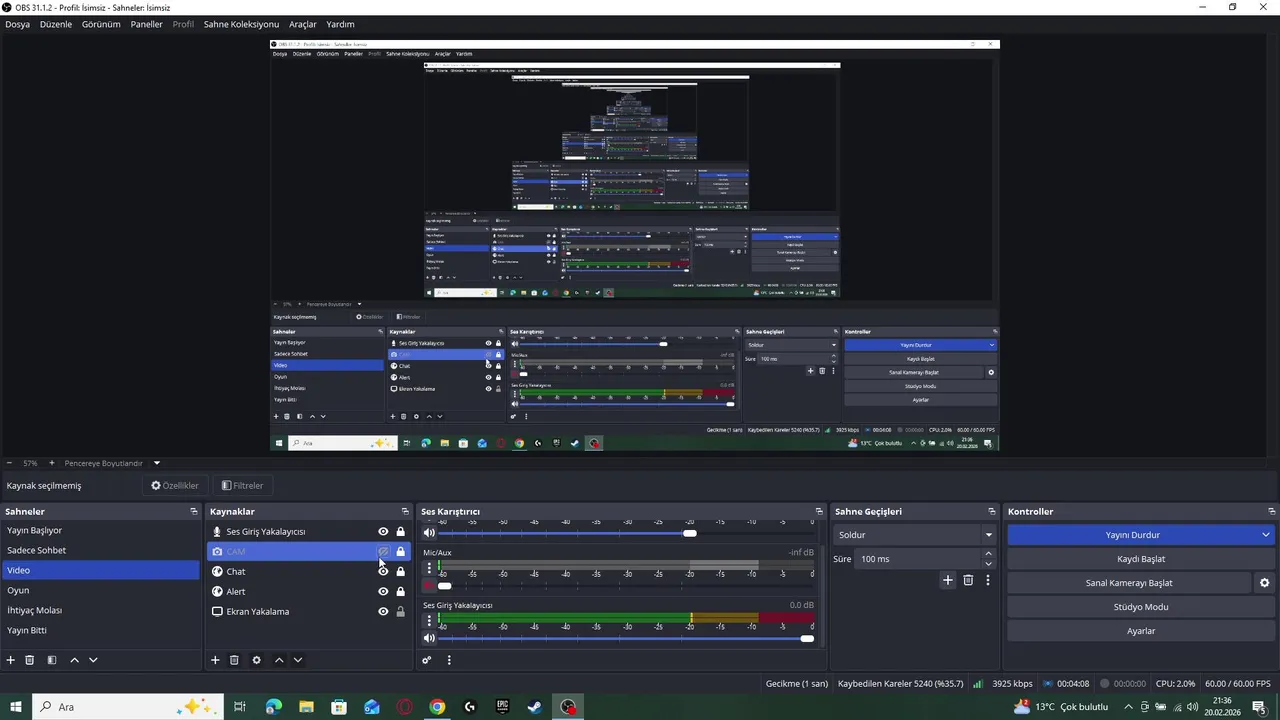The width and height of the screenshot is (1280, 720).
Task: Open advanced audio properties gears icon
Action: point(427,660)
